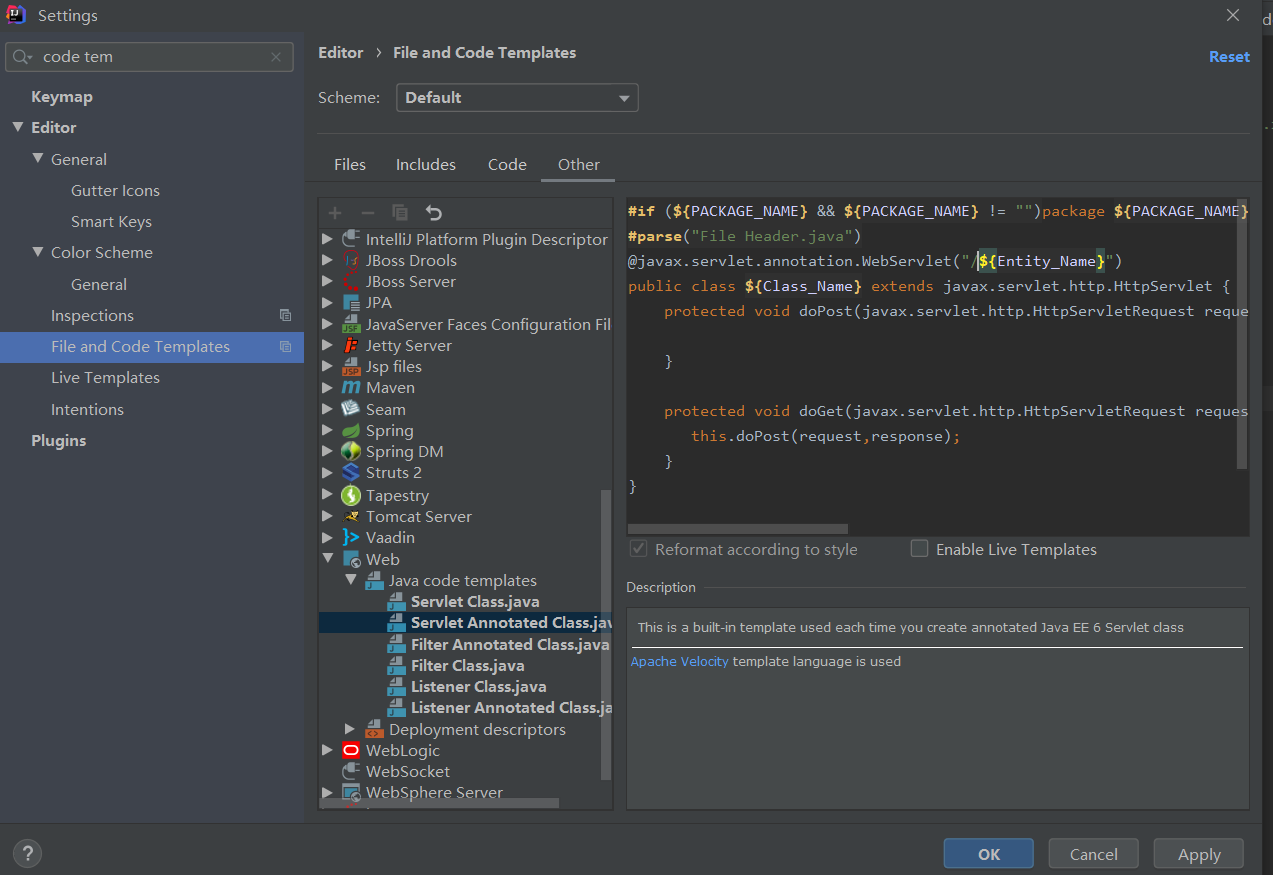Open help with the question mark icon

(28, 853)
